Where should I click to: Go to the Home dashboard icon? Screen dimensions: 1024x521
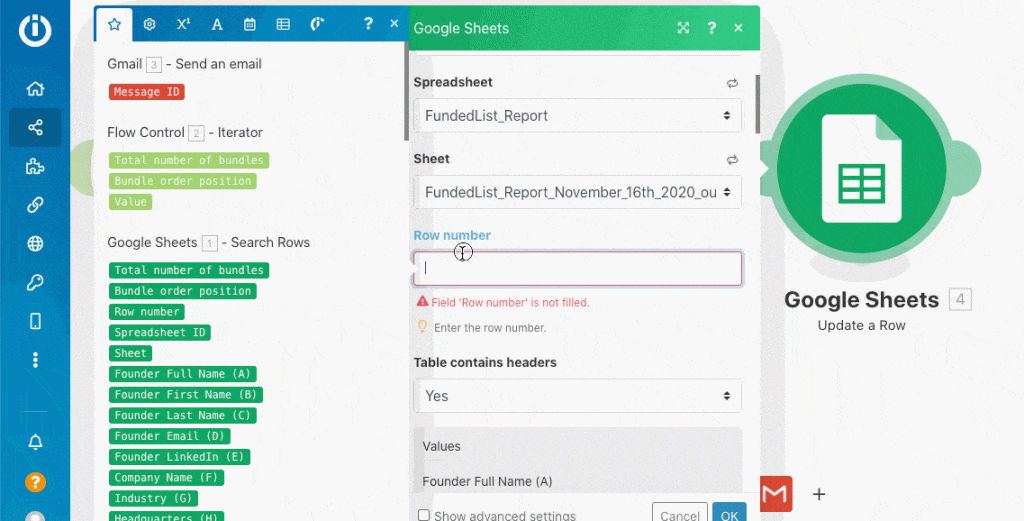tap(35, 89)
